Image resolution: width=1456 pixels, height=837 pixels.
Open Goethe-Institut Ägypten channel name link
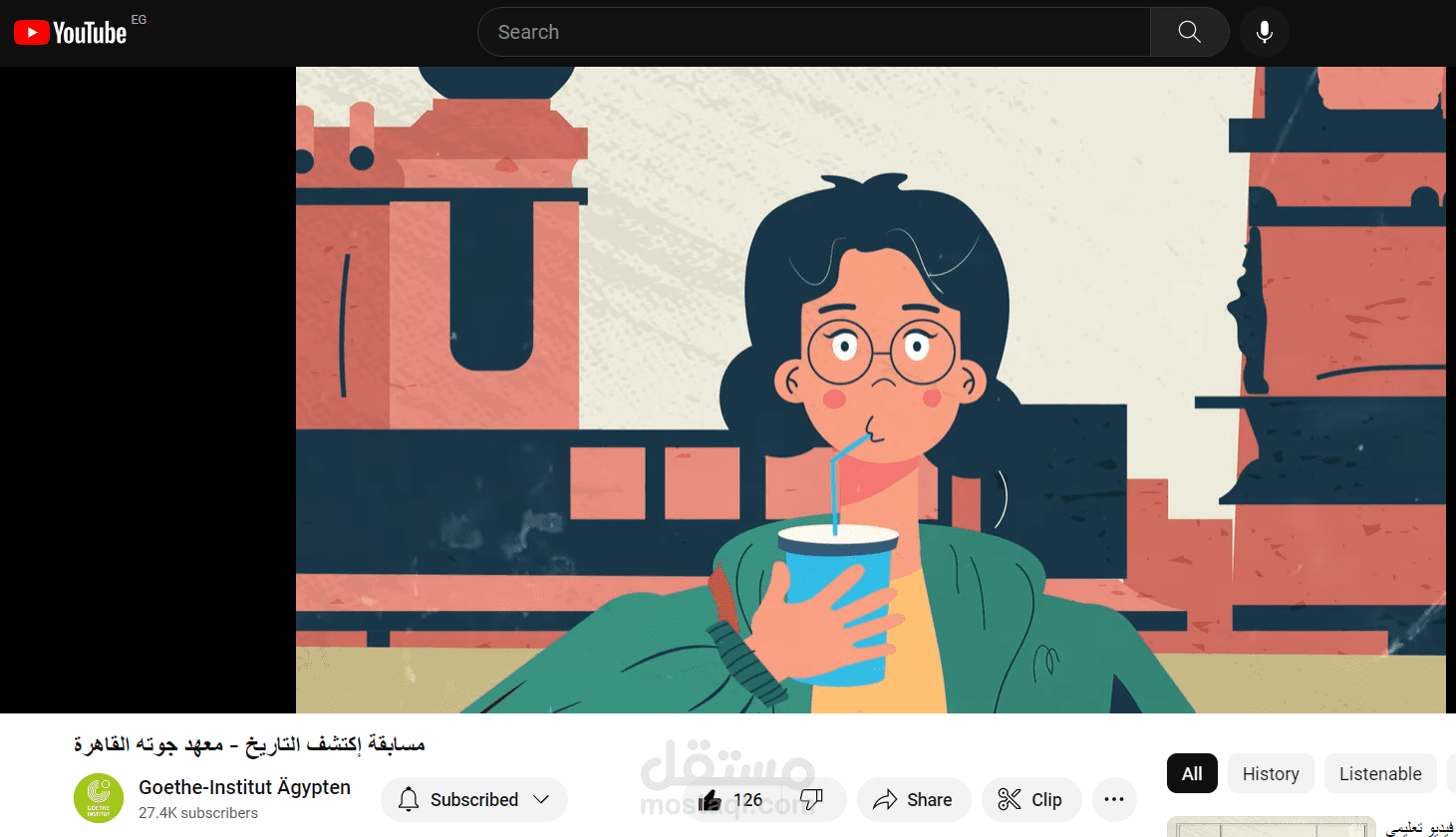tap(244, 787)
